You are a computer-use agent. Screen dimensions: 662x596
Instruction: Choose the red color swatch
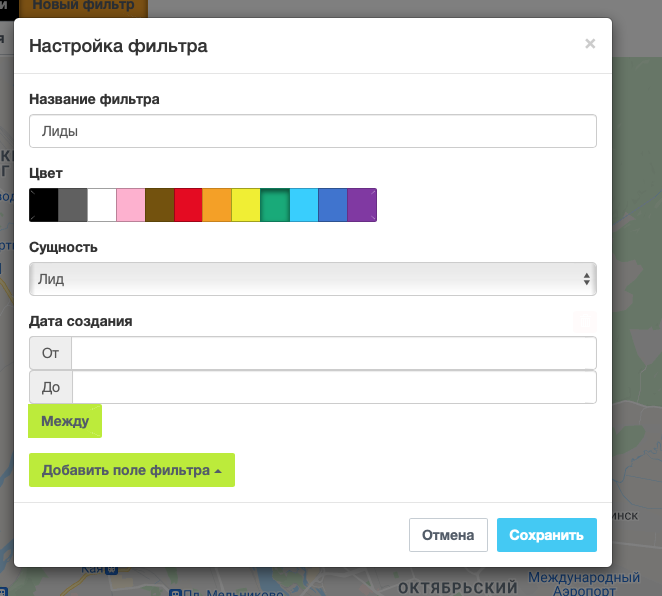[x=188, y=204]
